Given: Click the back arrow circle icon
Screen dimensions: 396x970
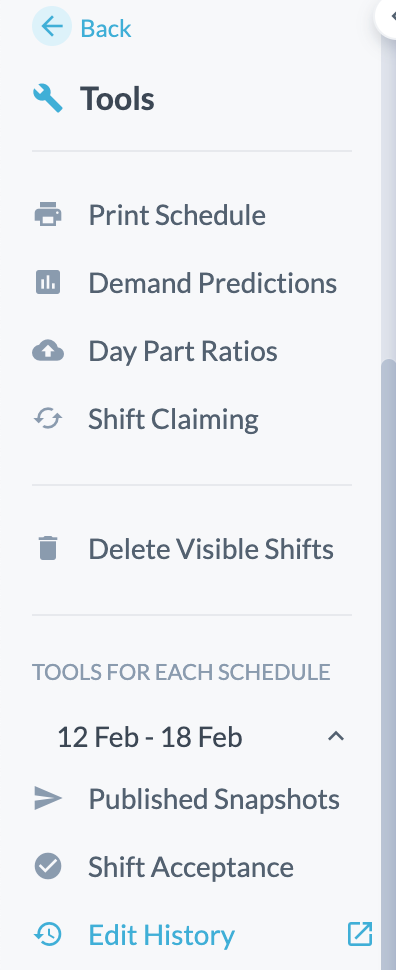Looking at the screenshot, I should click(52, 27).
